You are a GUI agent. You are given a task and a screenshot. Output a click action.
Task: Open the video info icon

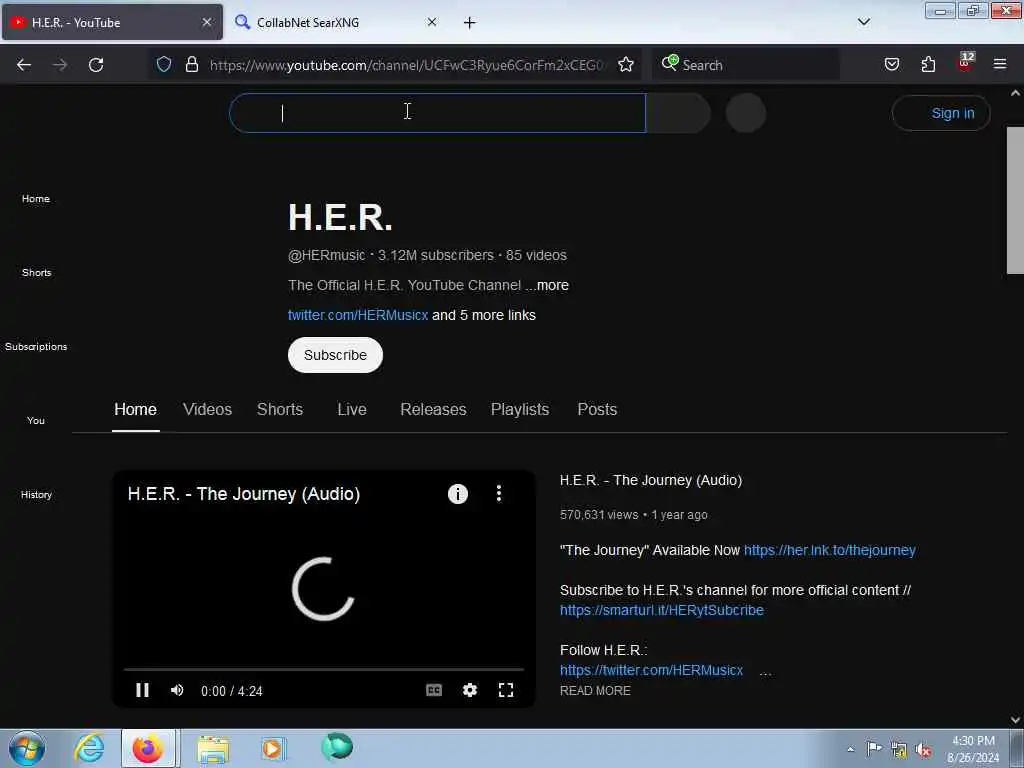pyautogui.click(x=458, y=494)
